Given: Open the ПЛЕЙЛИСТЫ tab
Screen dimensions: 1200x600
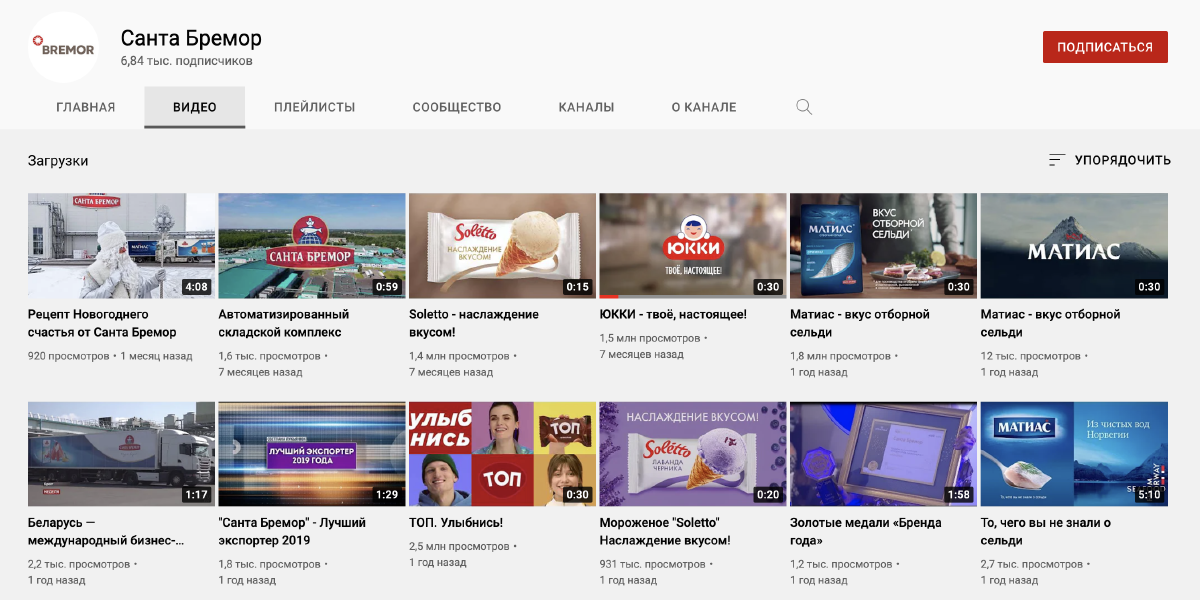Looking at the screenshot, I should (x=315, y=107).
